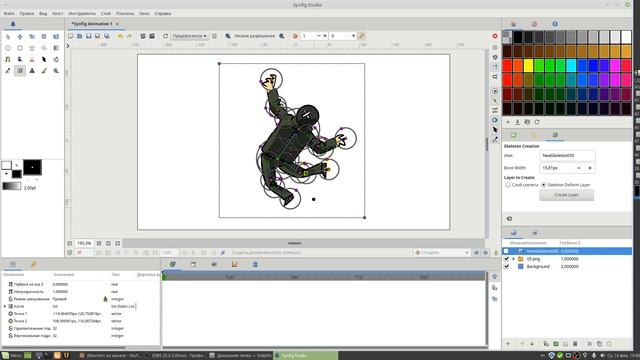The height and width of the screenshot is (360, 640).
Task: Select the Mirror tool
Action: (56, 37)
